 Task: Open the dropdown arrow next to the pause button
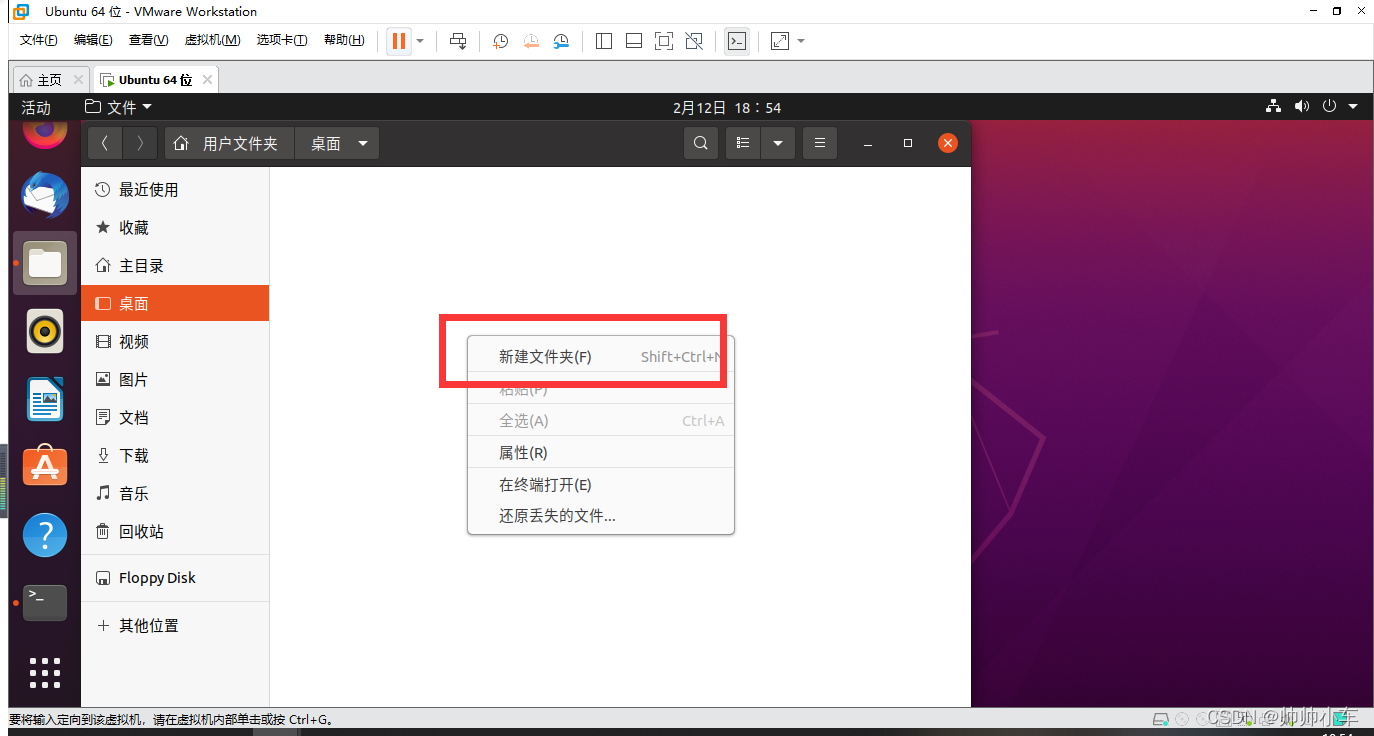coord(420,41)
